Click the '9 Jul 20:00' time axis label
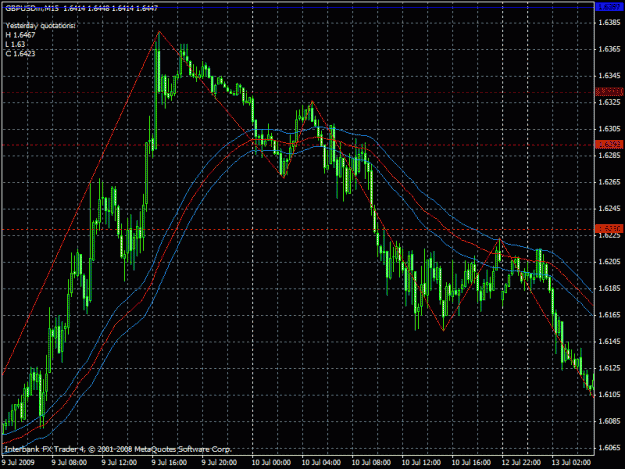 point(219,463)
